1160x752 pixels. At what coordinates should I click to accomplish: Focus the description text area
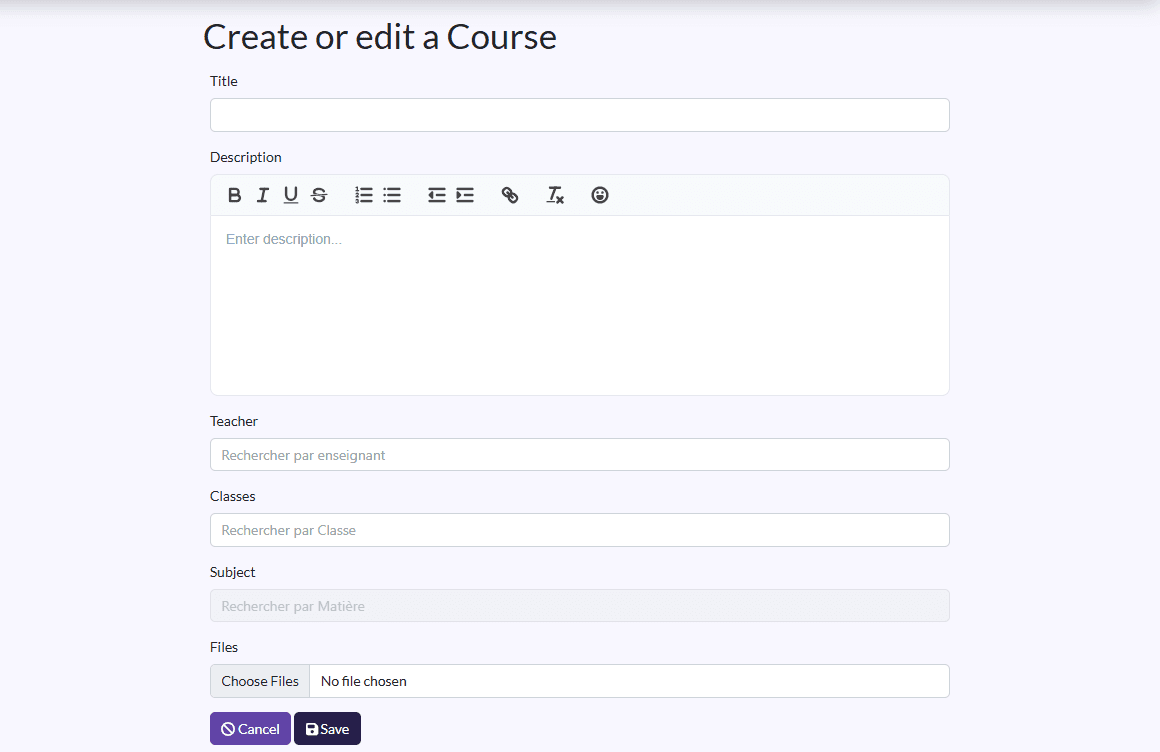pos(579,305)
